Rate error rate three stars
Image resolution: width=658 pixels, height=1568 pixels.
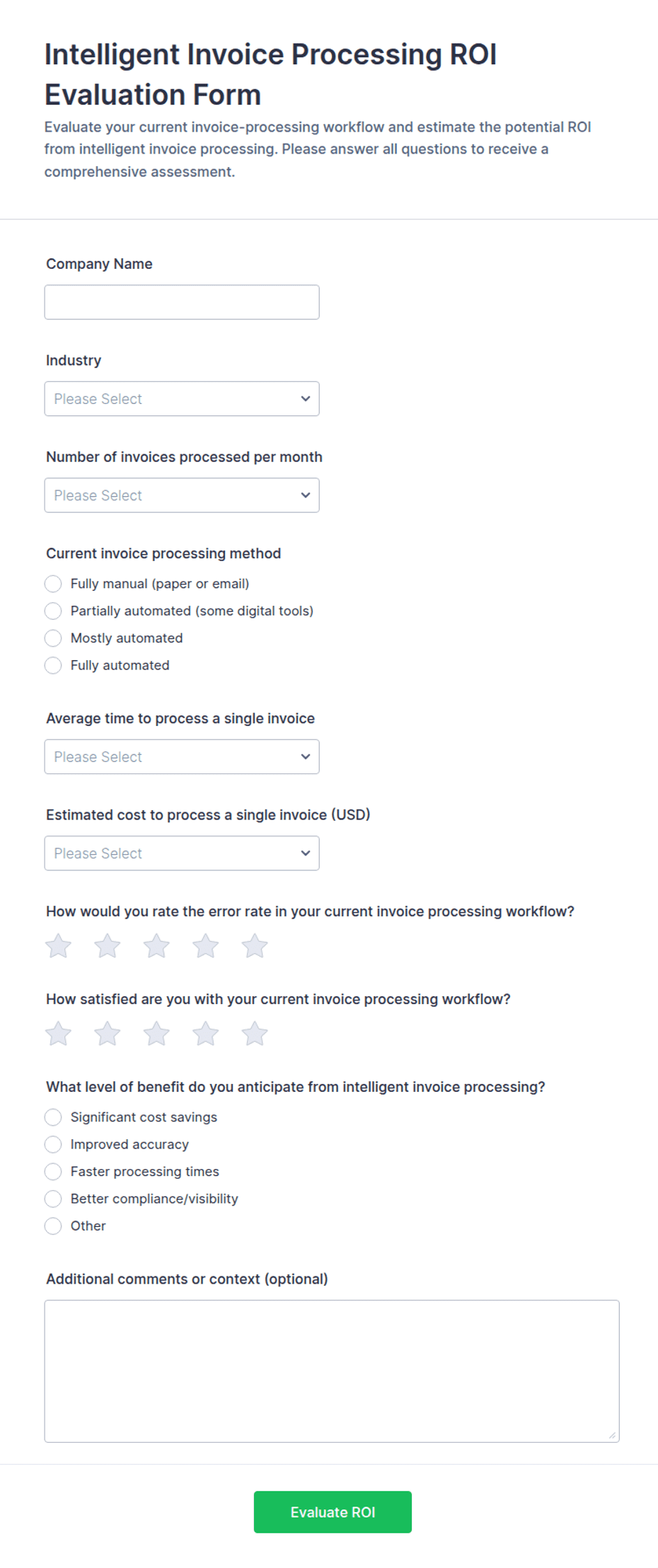[x=156, y=946]
